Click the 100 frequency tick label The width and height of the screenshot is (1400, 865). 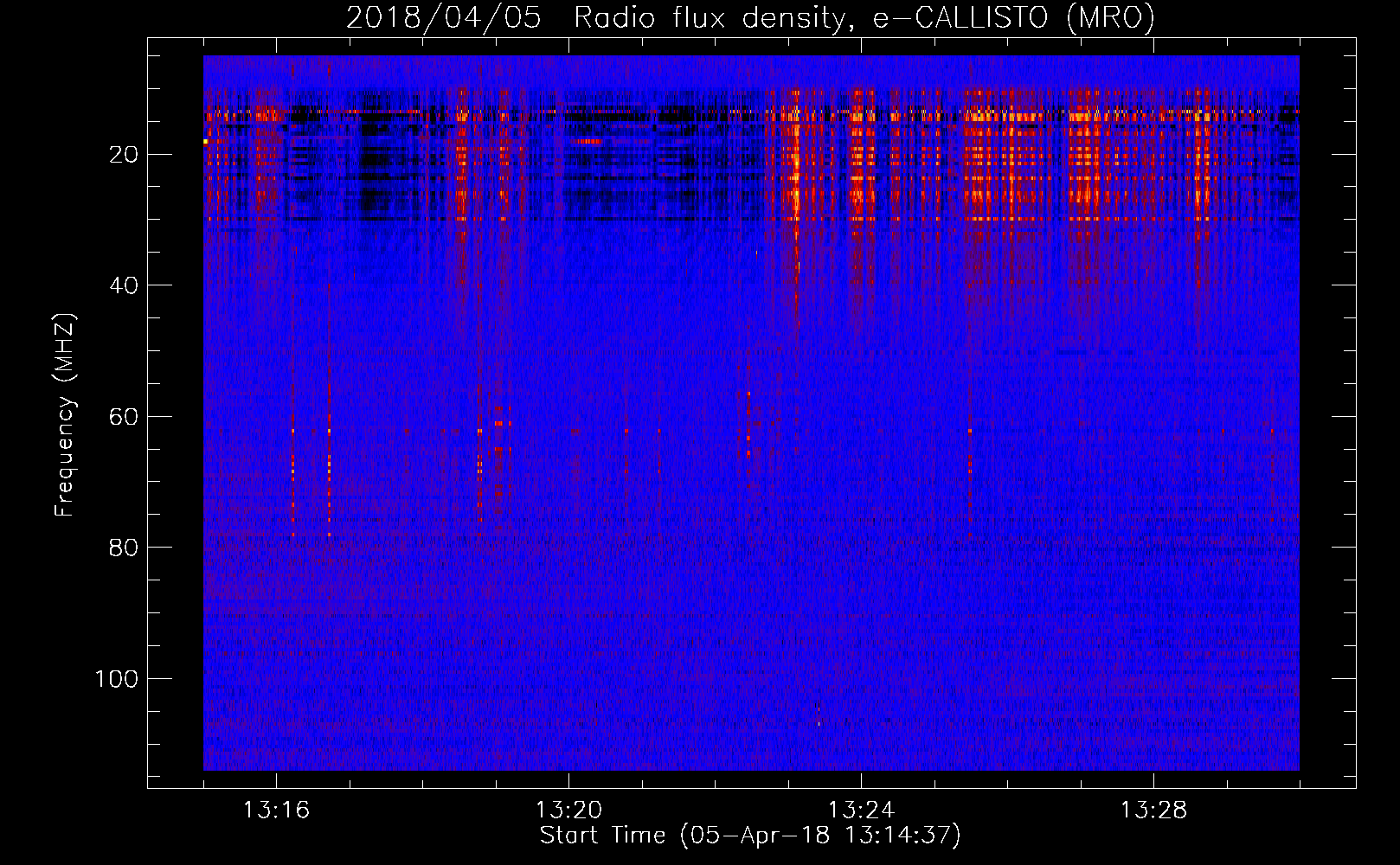click(117, 679)
